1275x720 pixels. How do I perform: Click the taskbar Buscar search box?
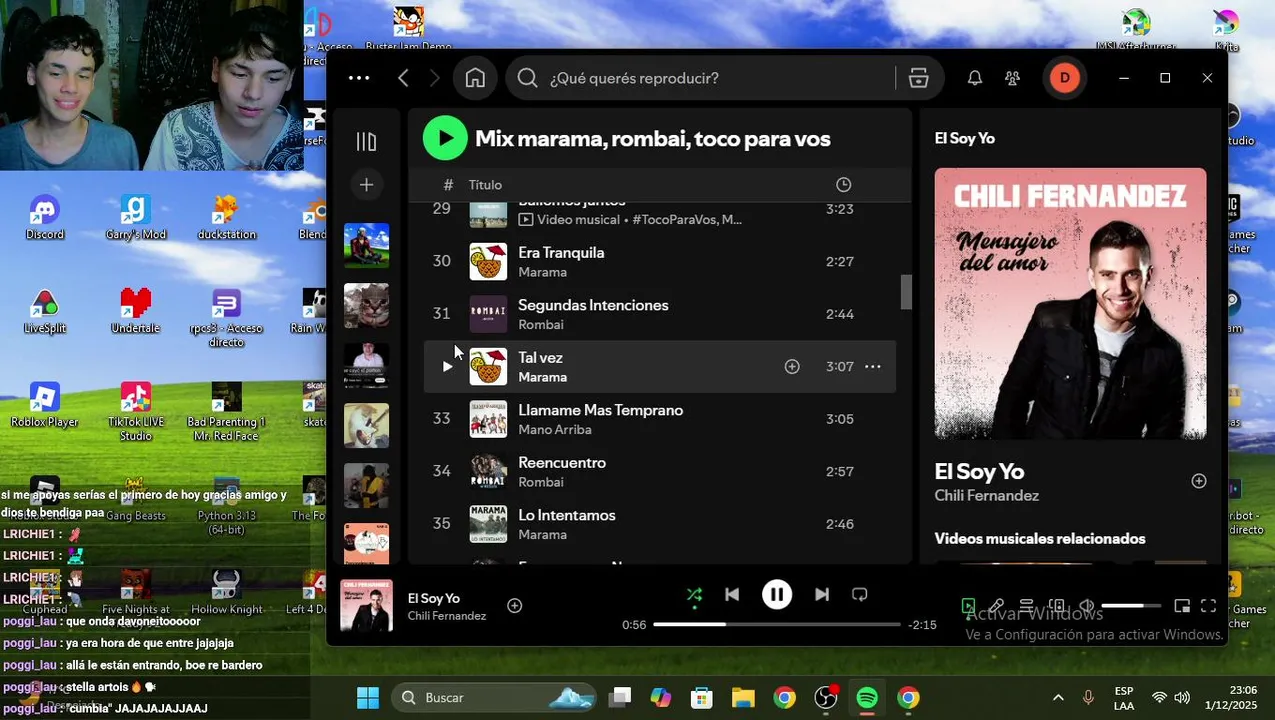(494, 698)
